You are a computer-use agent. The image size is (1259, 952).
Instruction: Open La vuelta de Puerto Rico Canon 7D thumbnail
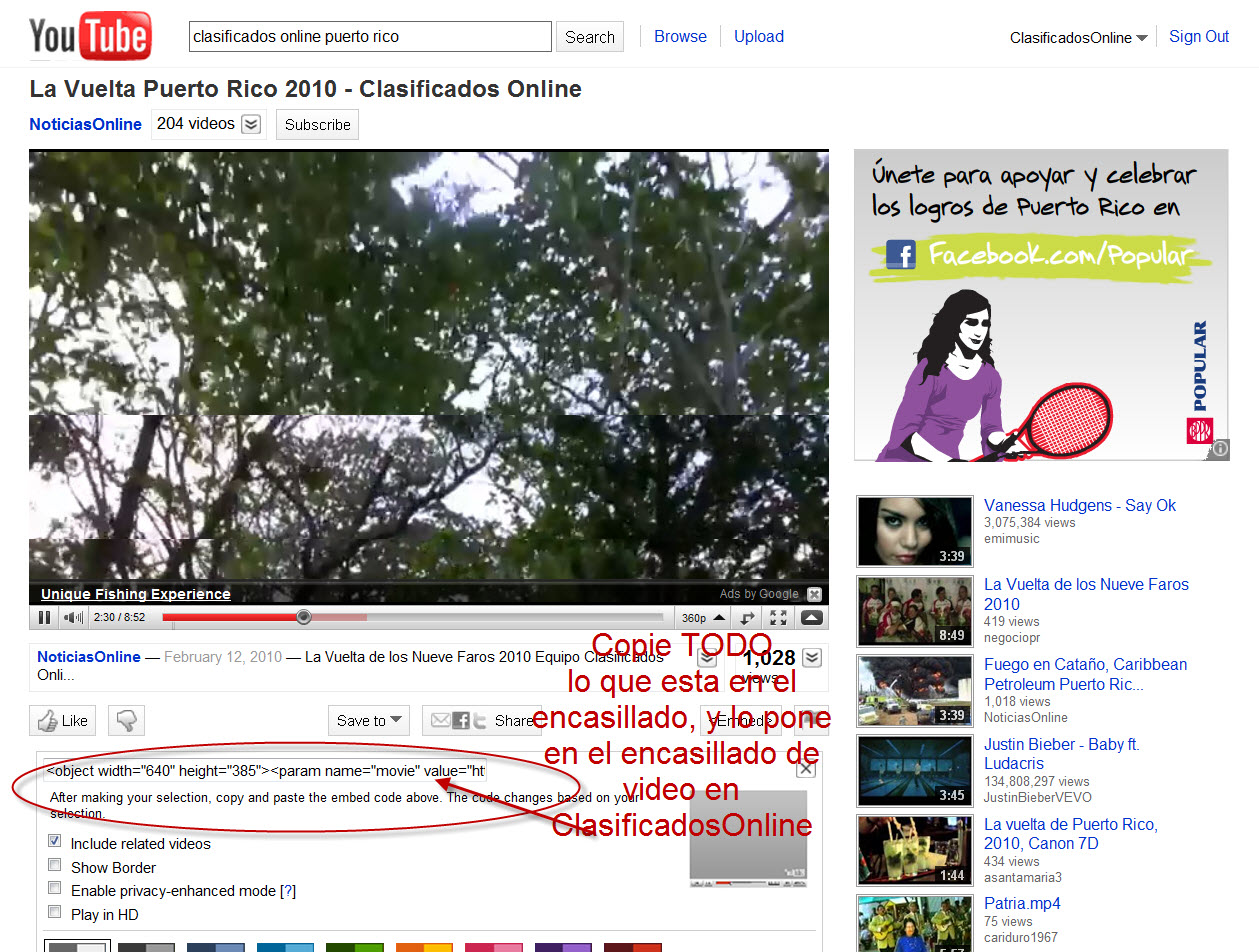point(915,851)
